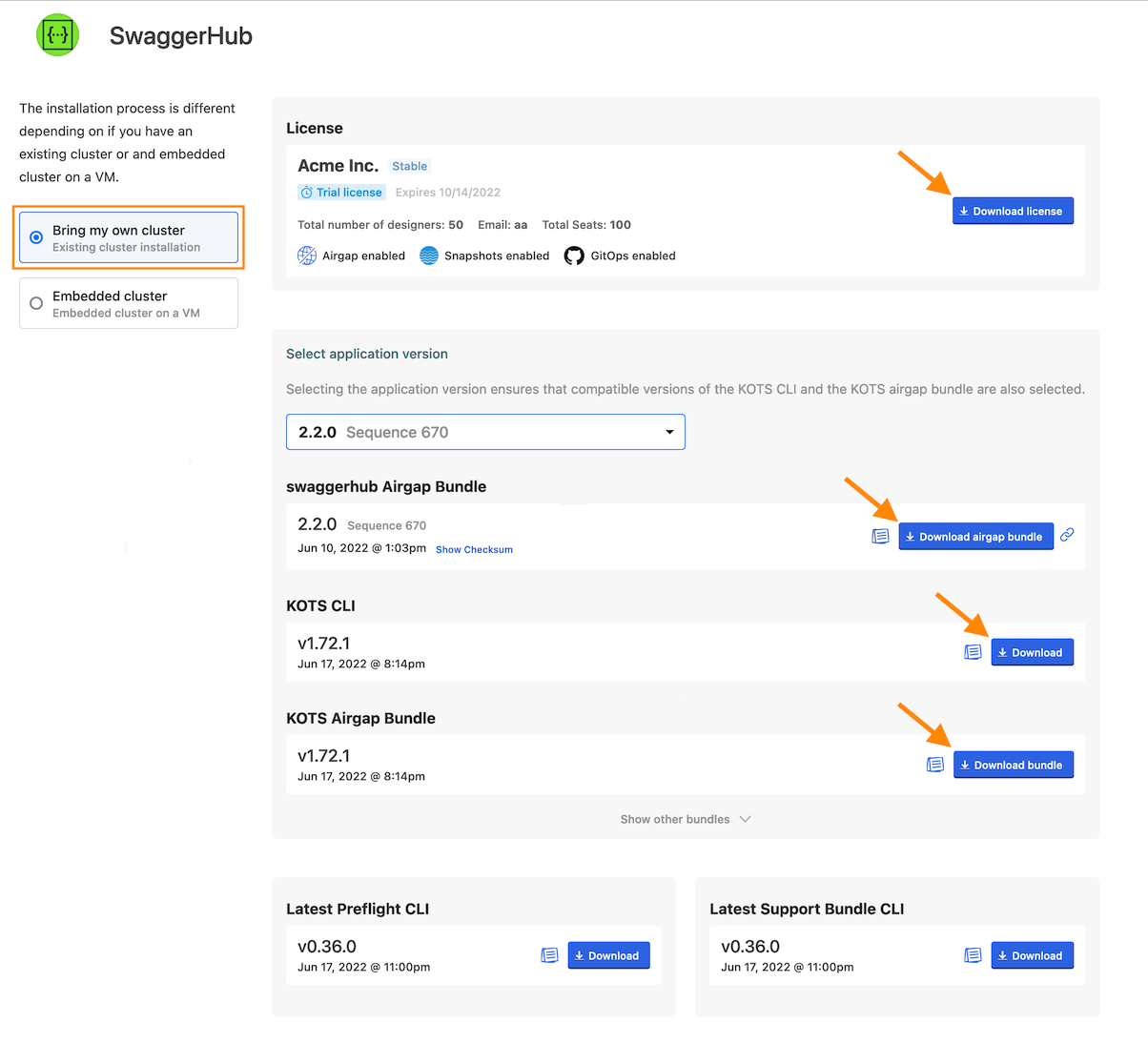Copy the airgap bundle link icon
Image resolution: width=1148 pixels, height=1064 pixels.
click(1067, 535)
